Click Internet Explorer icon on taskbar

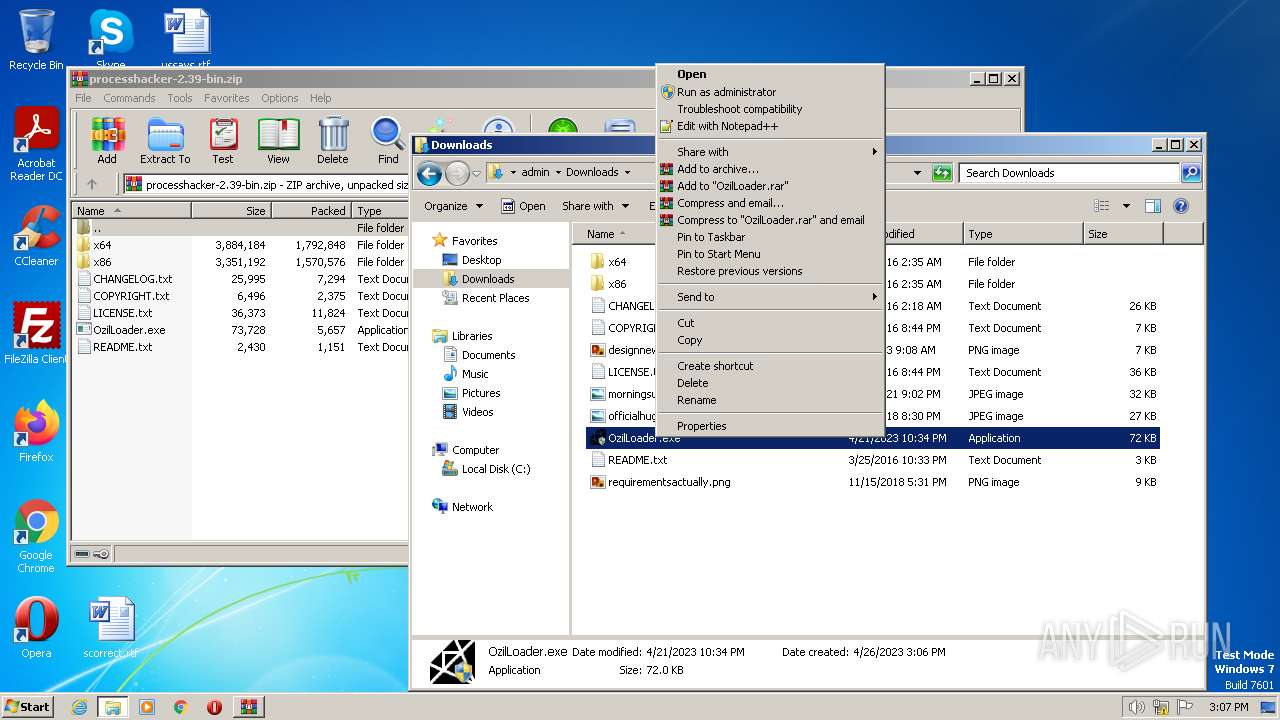(79, 707)
